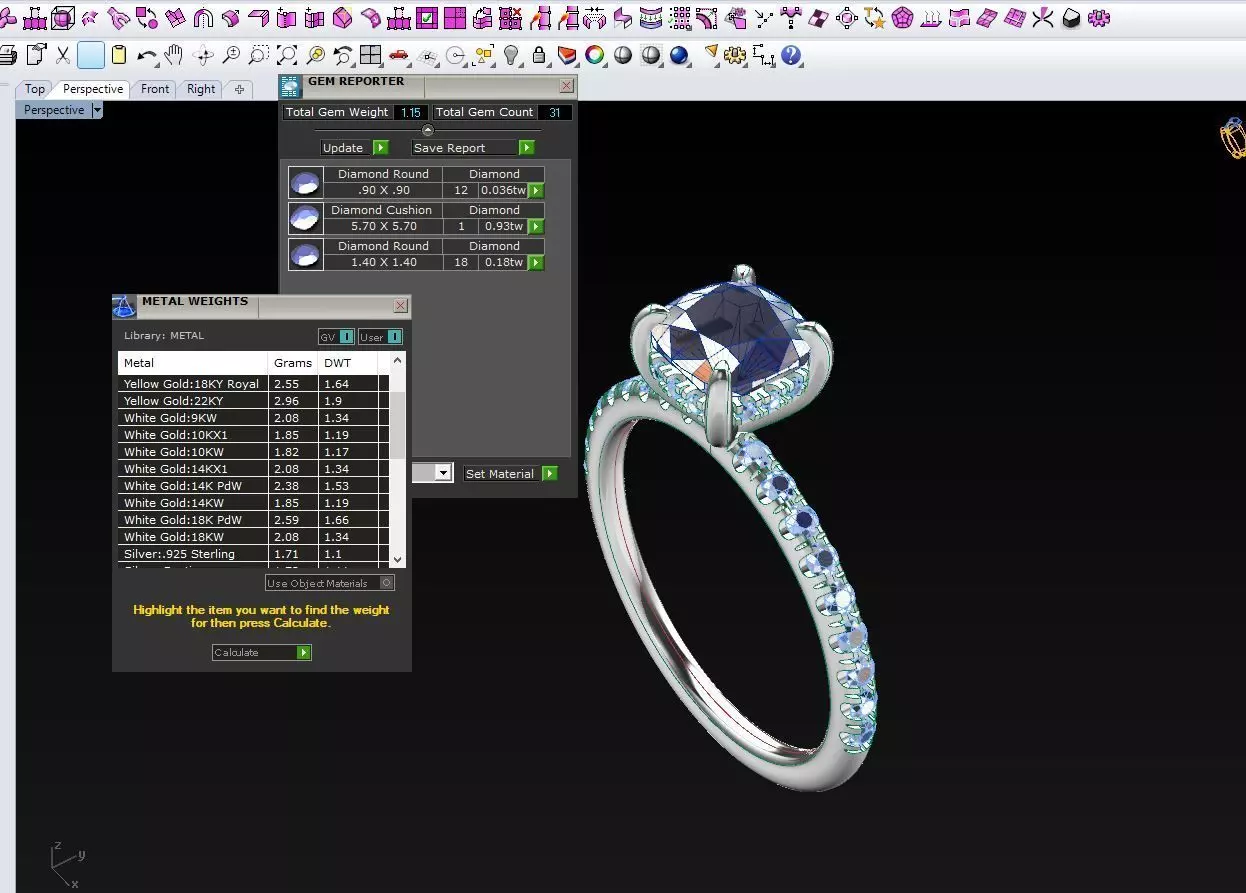The image size is (1246, 893).
Task: Click the padlock Lock objects icon
Action: pyautogui.click(x=539, y=55)
